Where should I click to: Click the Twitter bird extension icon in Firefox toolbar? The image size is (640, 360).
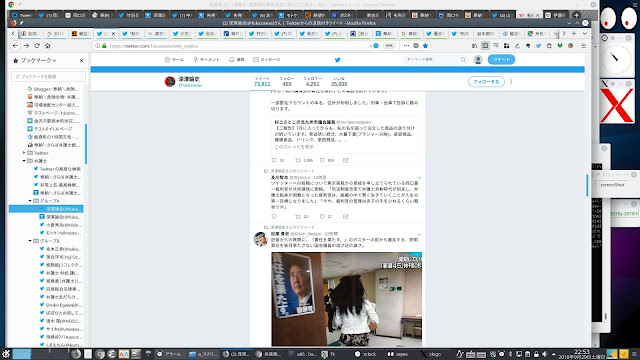coord(538,46)
